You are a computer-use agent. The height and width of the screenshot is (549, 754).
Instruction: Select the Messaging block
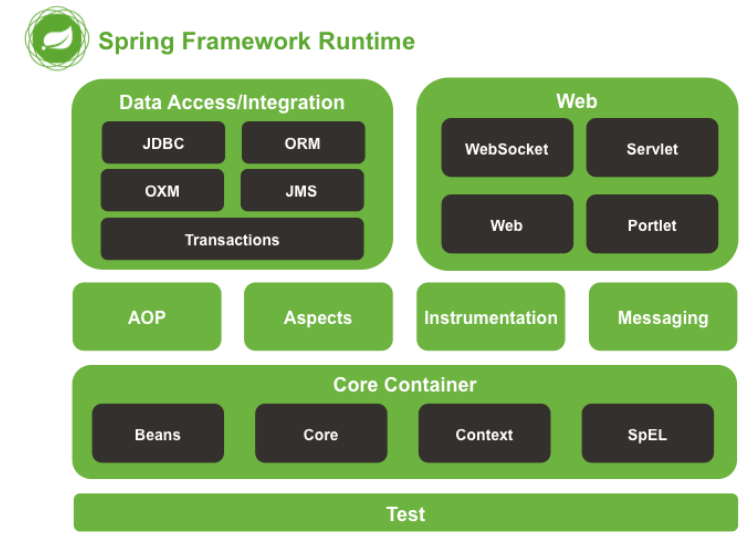663,317
